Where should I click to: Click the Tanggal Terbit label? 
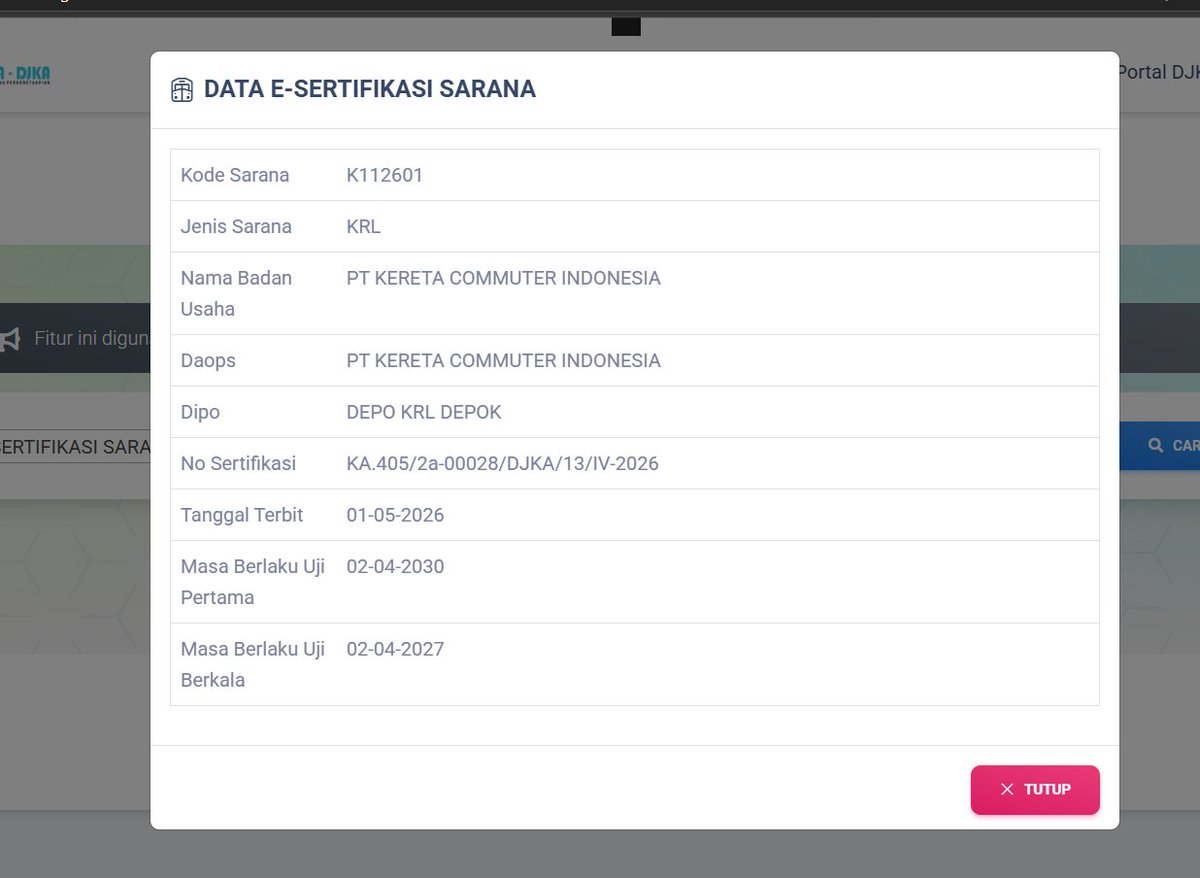click(x=242, y=515)
